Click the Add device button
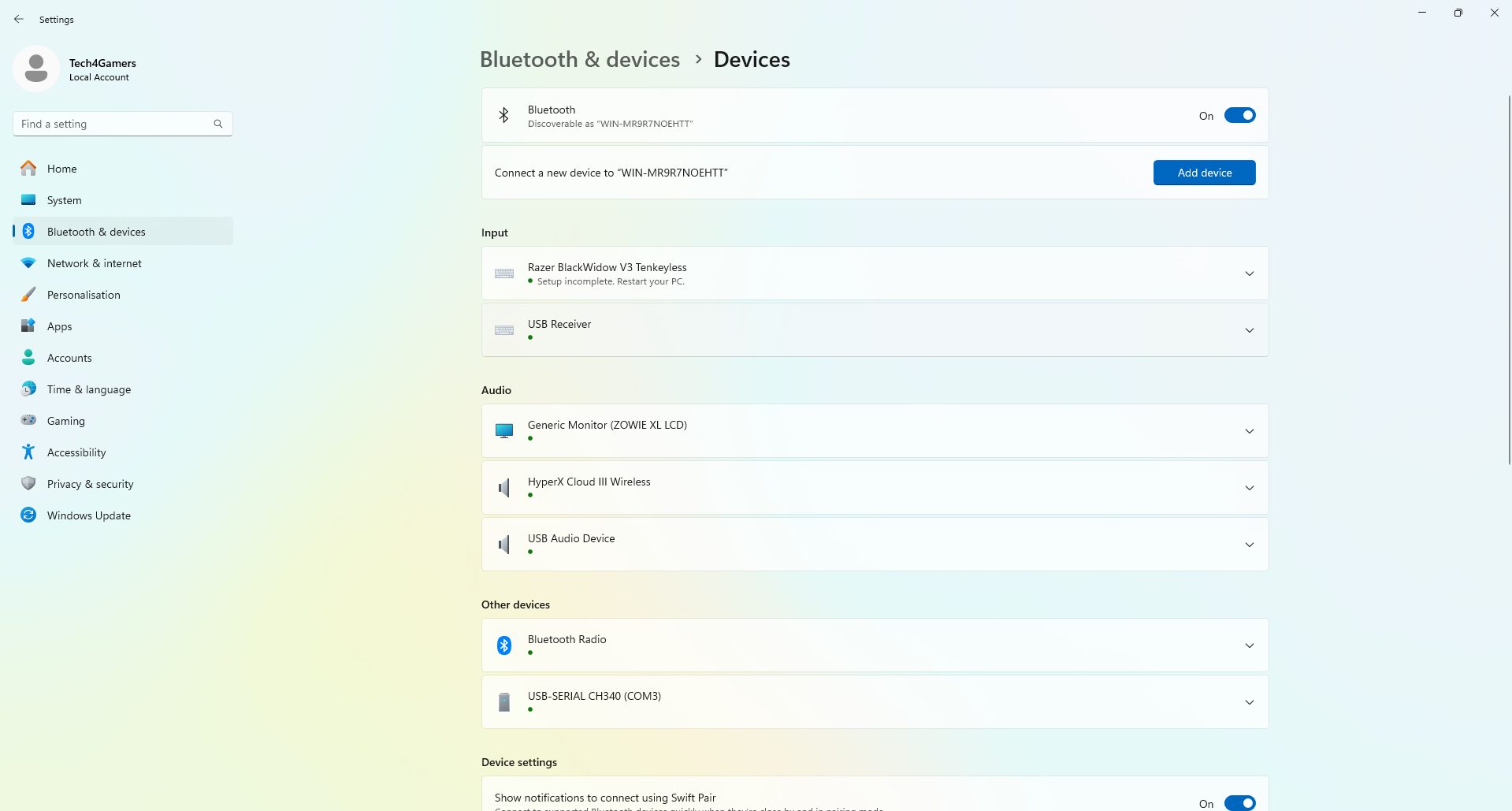 point(1203,172)
